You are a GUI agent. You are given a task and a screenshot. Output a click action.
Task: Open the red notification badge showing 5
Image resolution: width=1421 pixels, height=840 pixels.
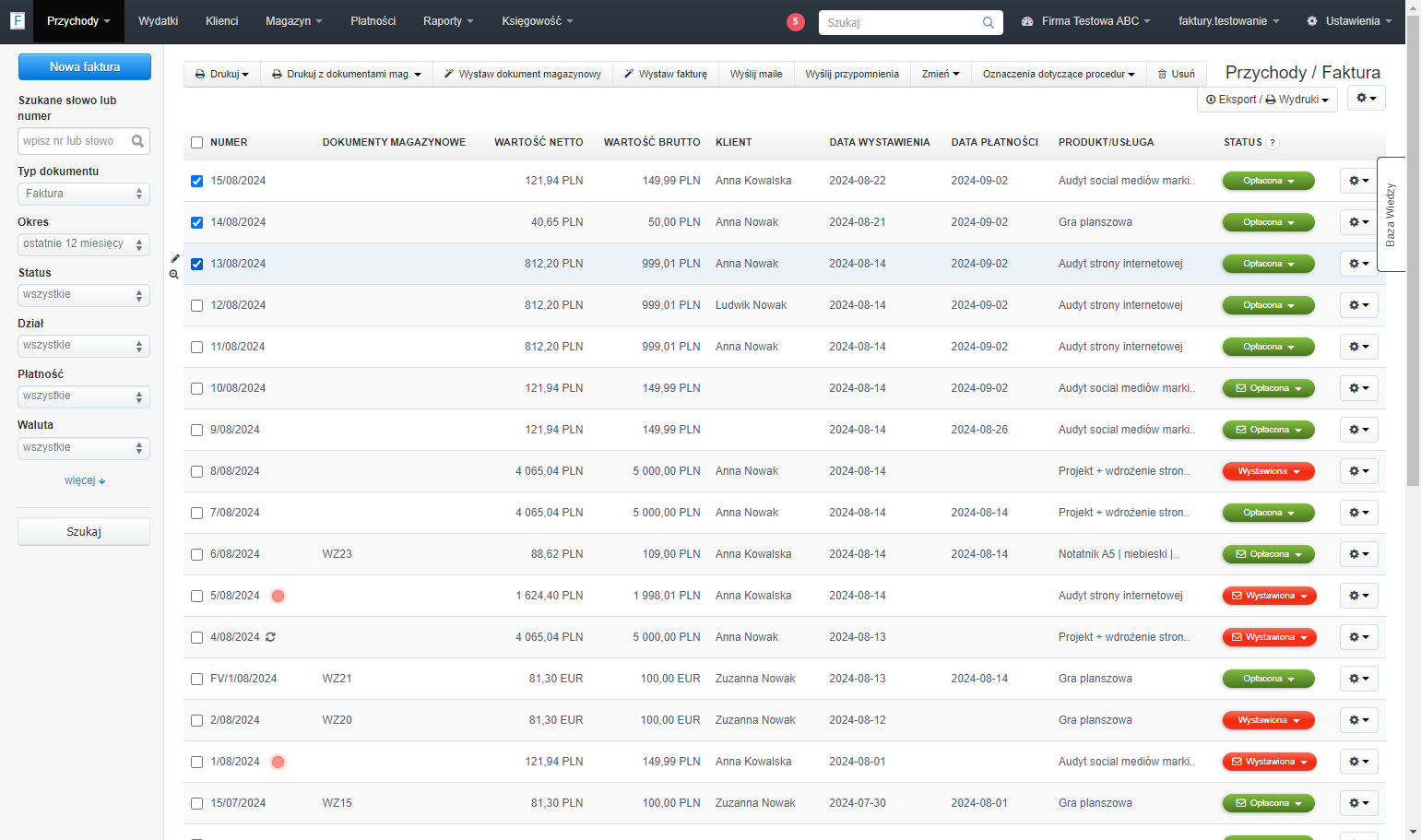(x=796, y=22)
